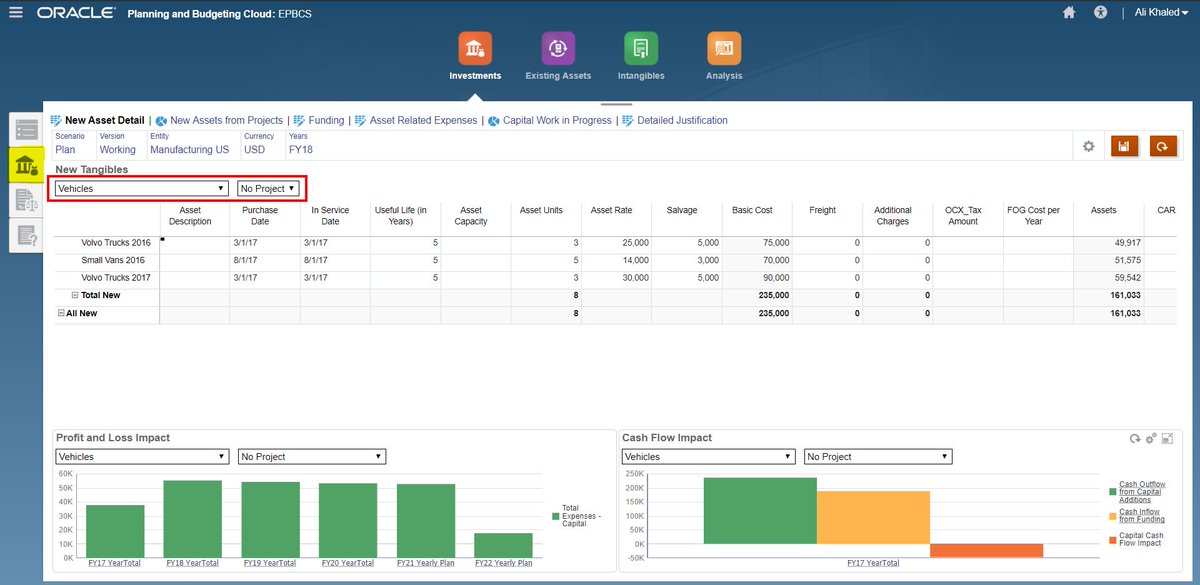Open Profit and Loss Impact Vehicles dropdown
The image size is (1200, 585).
(x=142, y=456)
